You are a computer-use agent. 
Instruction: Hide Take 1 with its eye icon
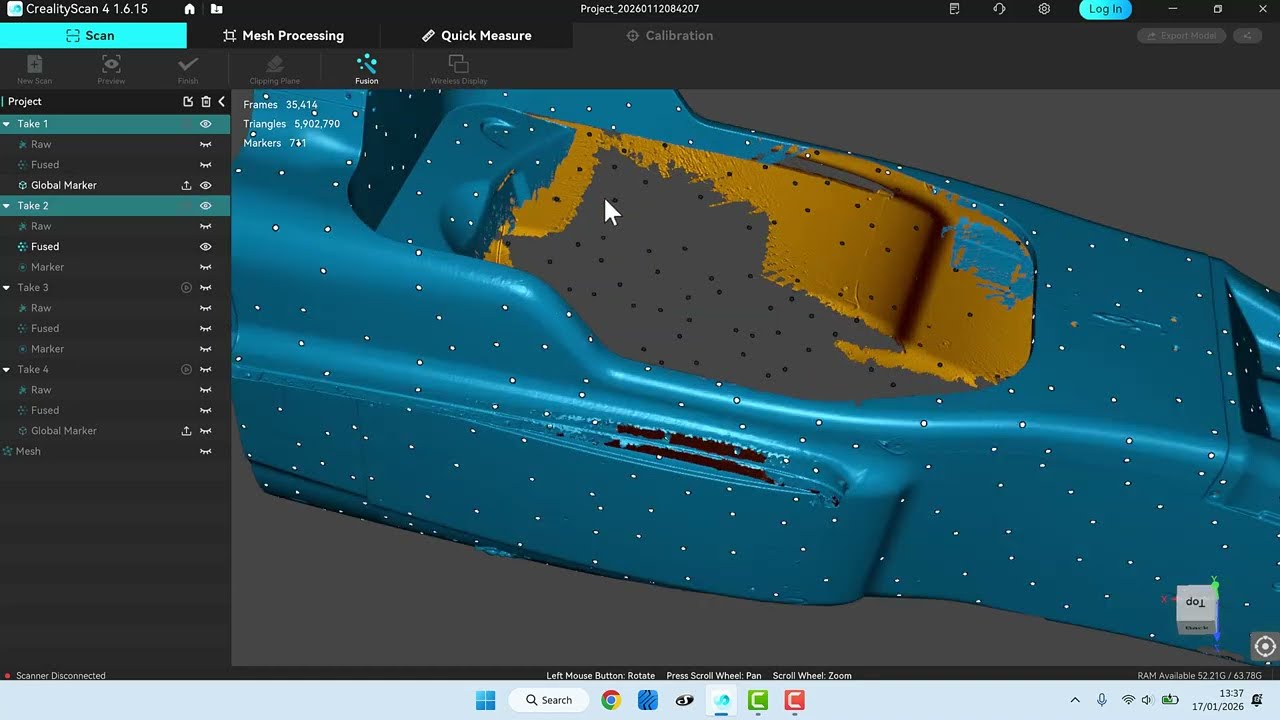pos(206,124)
